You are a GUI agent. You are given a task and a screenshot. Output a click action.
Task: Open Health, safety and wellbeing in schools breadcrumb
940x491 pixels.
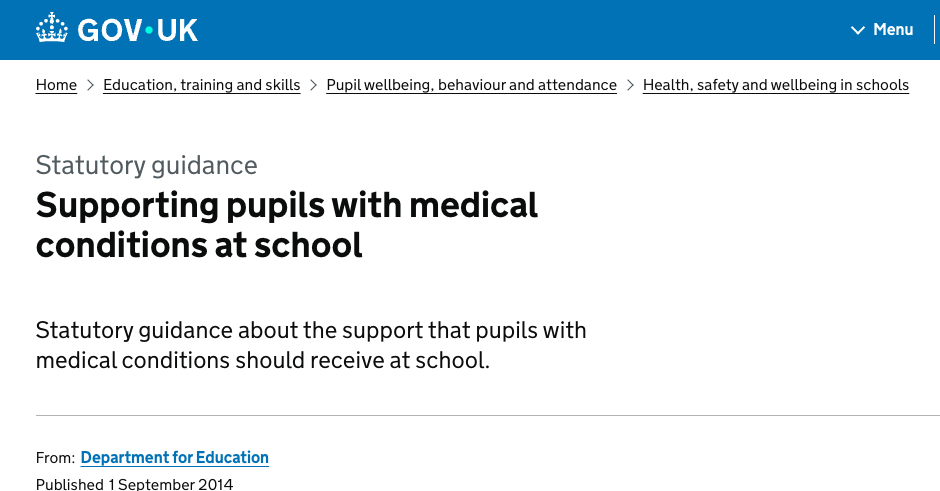coord(775,85)
